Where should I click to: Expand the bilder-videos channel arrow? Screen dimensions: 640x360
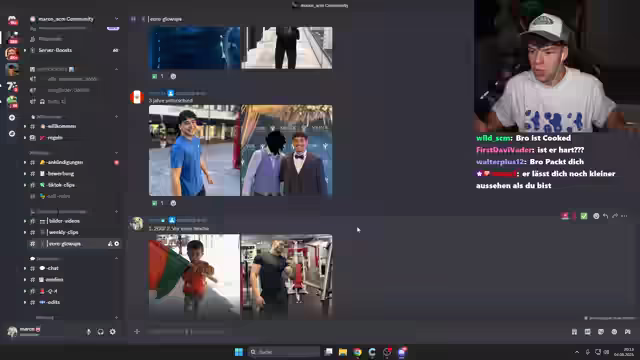(25, 221)
